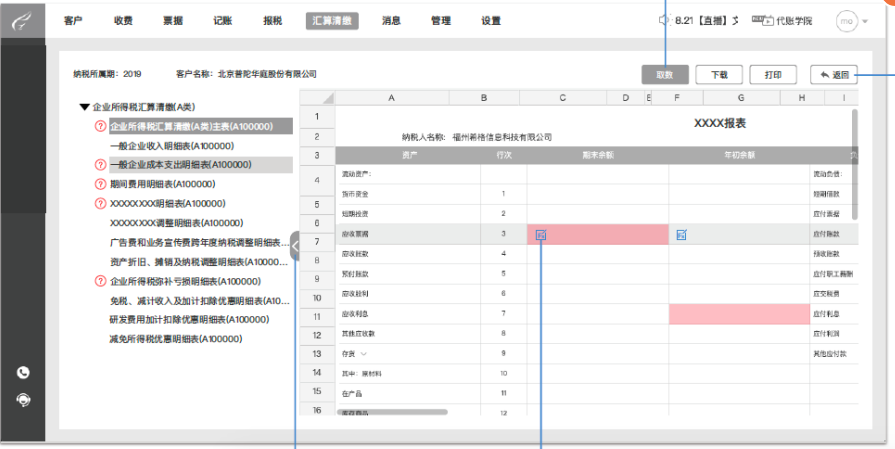Click the app logo in top-left corner
The height and width of the screenshot is (449, 895).
tap(21, 21)
